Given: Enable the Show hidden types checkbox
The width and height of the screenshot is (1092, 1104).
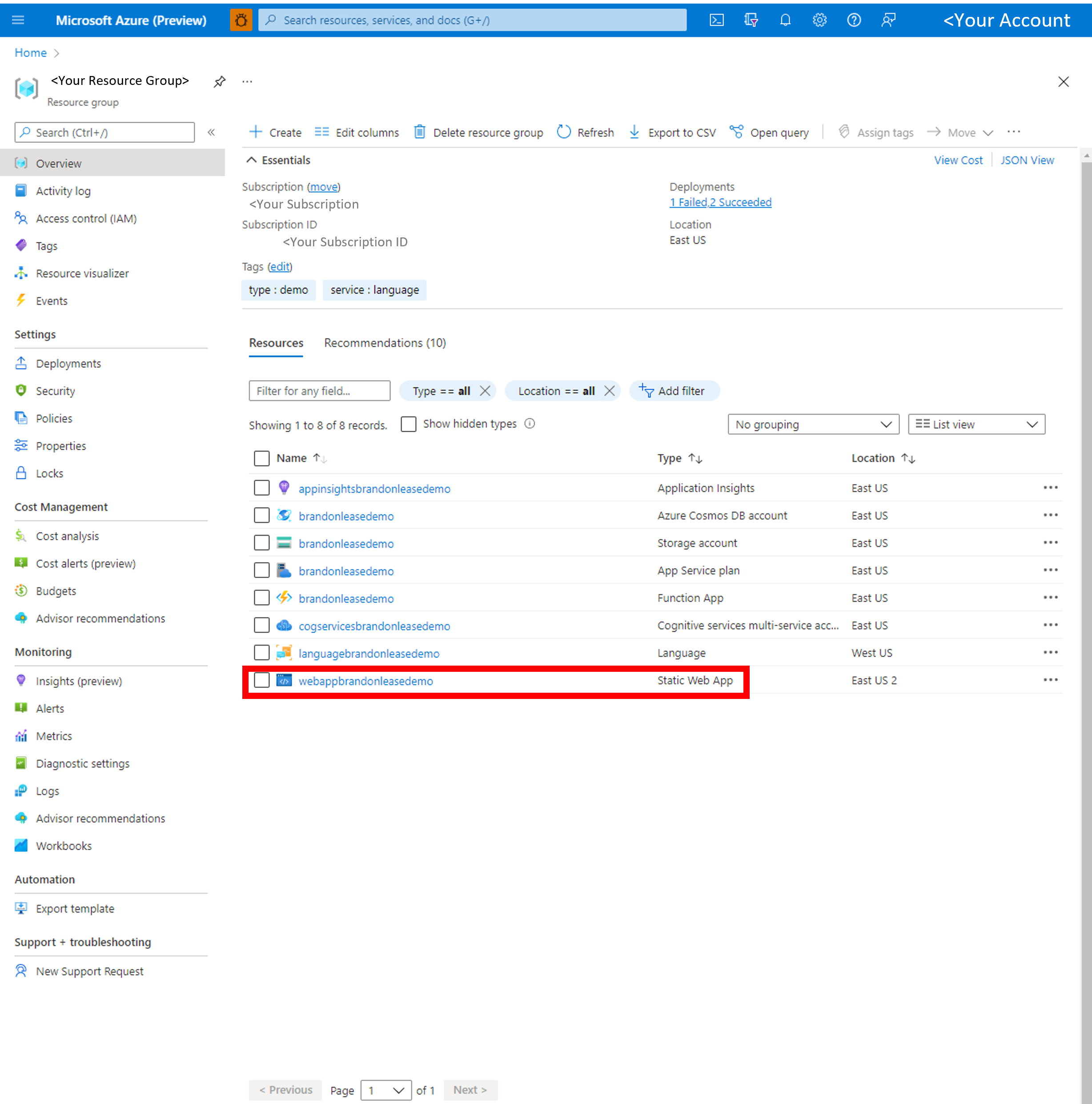Looking at the screenshot, I should point(408,424).
